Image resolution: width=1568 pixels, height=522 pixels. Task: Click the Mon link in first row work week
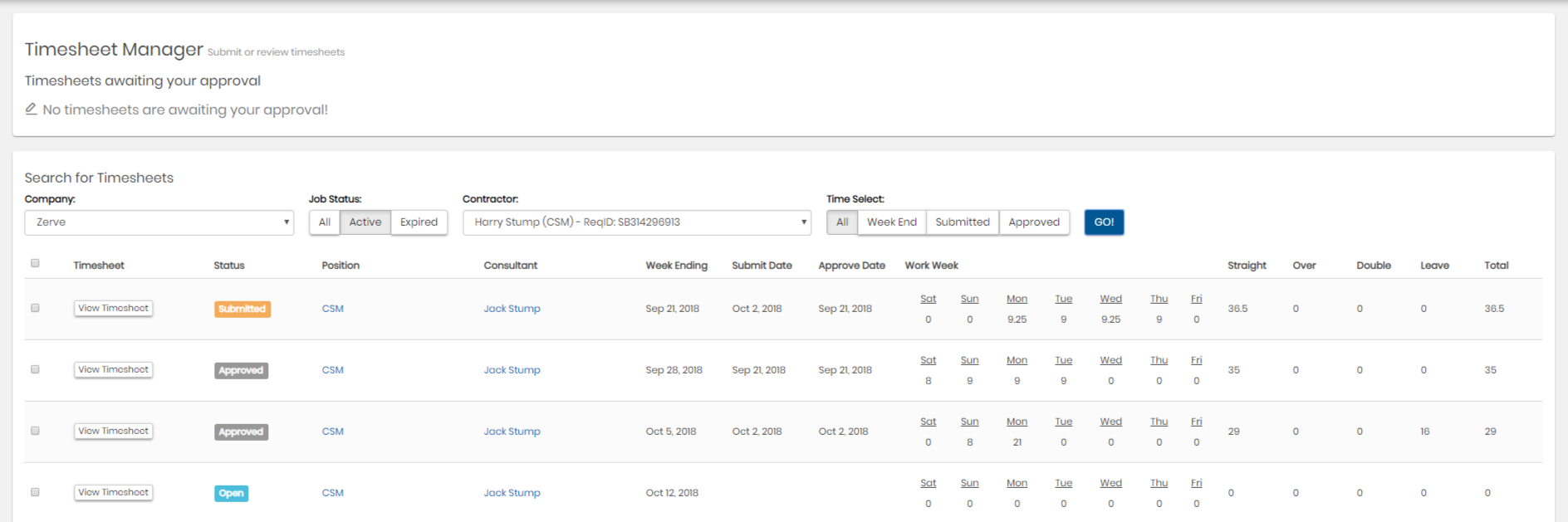point(1017,299)
